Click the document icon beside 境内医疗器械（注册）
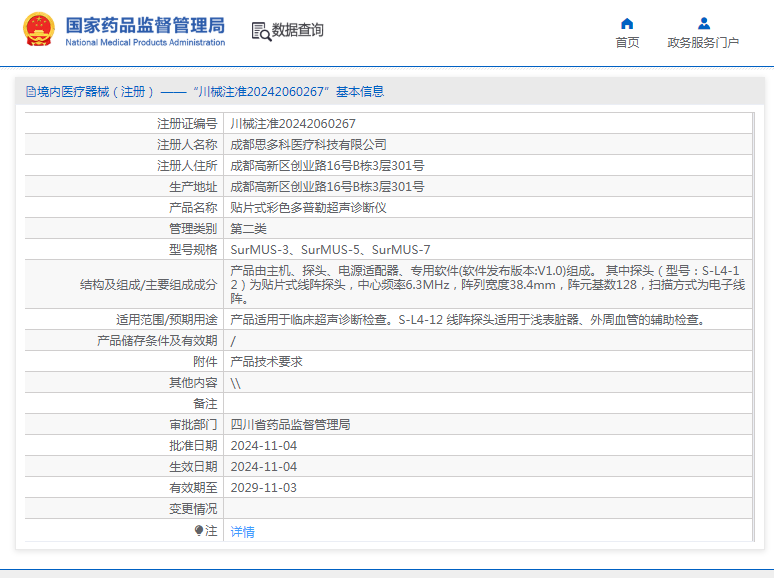 tap(30, 92)
